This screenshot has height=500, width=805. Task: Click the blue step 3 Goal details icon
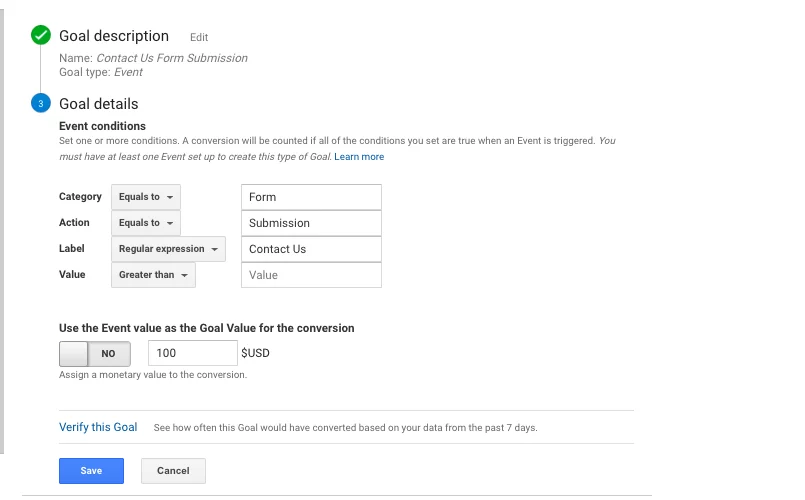click(x=41, y=103)
